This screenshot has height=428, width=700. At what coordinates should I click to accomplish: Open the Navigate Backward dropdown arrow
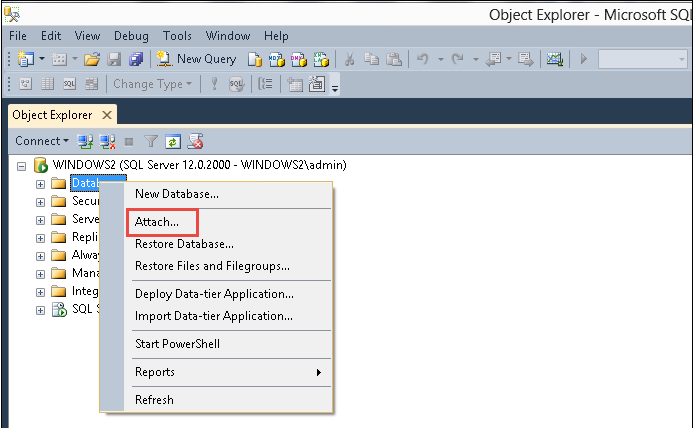pyautogui.click(x=508, y=59)
